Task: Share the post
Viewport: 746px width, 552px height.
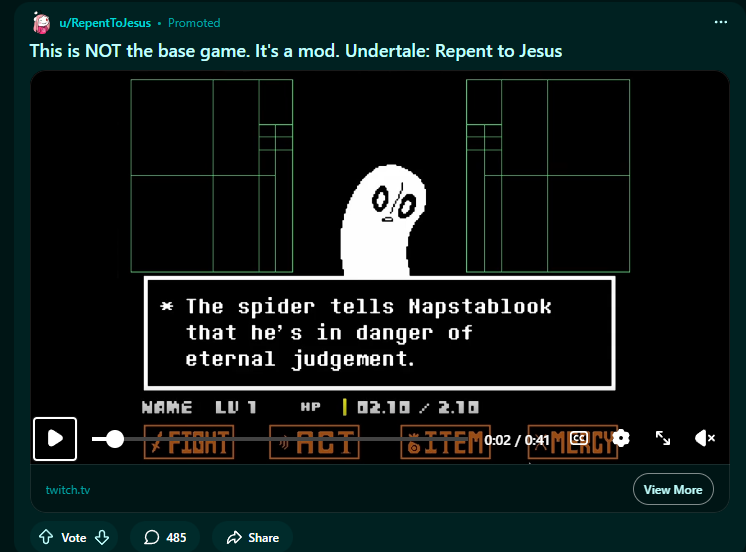Action: pyautogui.click(x=253, y=537)
